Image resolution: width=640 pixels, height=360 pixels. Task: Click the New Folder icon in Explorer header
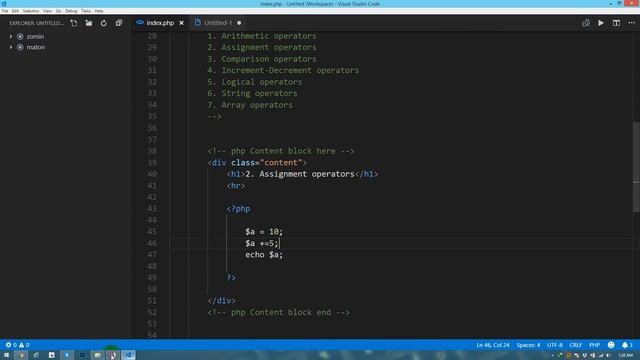coord(89,23)
